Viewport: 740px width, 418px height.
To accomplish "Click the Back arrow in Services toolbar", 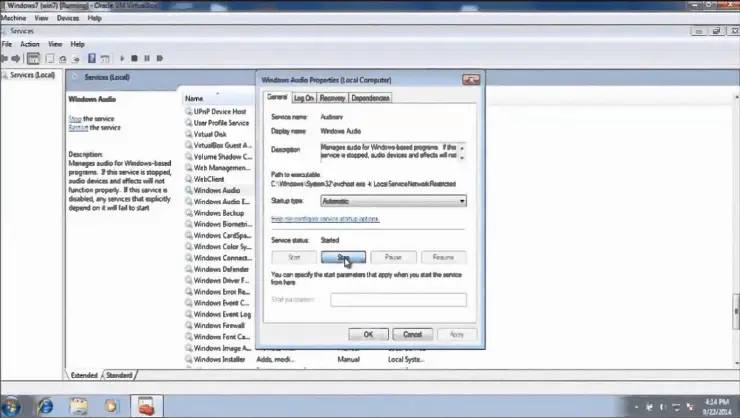I will click(5, 59).
